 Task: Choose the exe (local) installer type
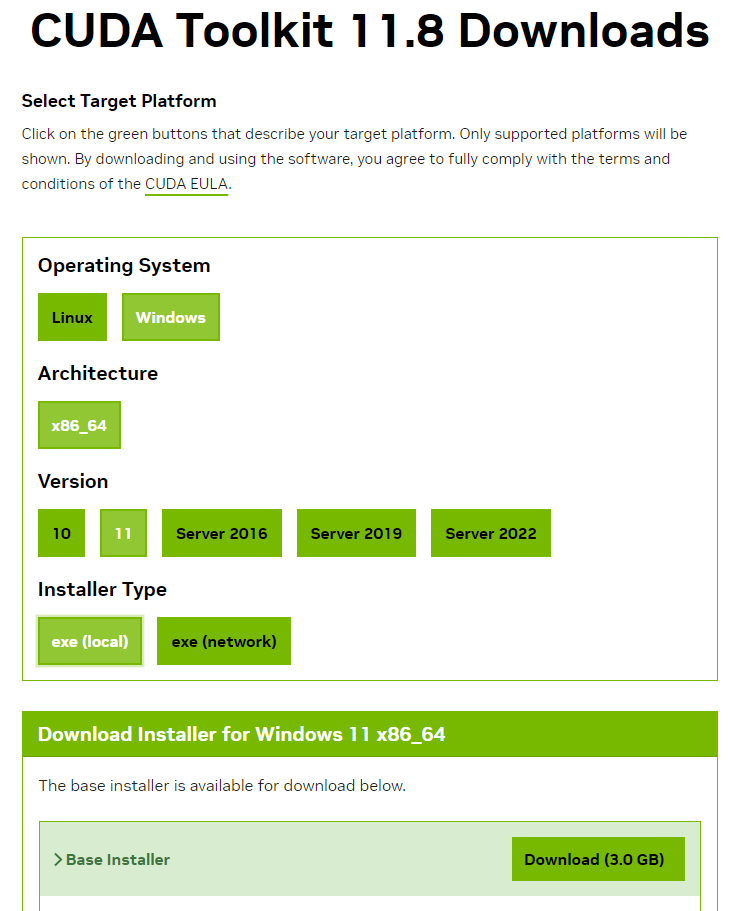click(89, 640)
